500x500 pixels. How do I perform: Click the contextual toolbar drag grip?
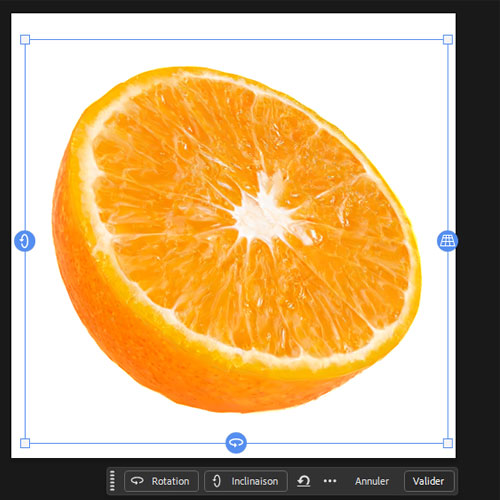(112, 481)
